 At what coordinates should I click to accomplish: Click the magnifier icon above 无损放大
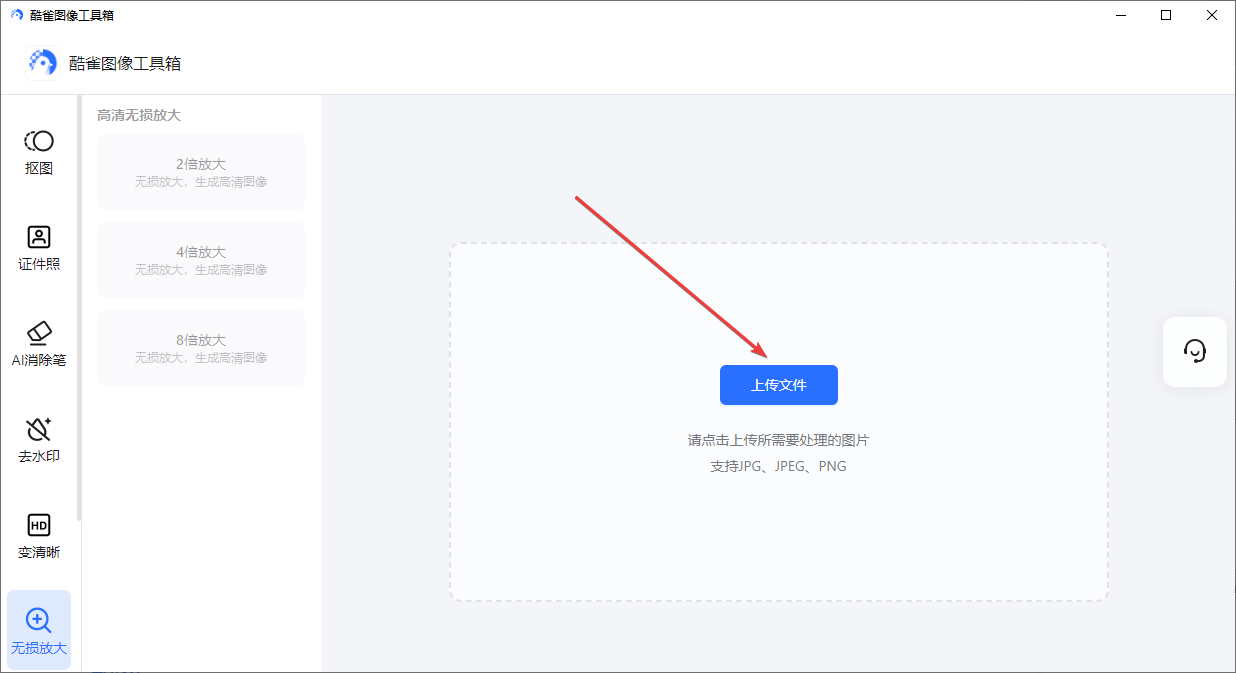[38, 618]
